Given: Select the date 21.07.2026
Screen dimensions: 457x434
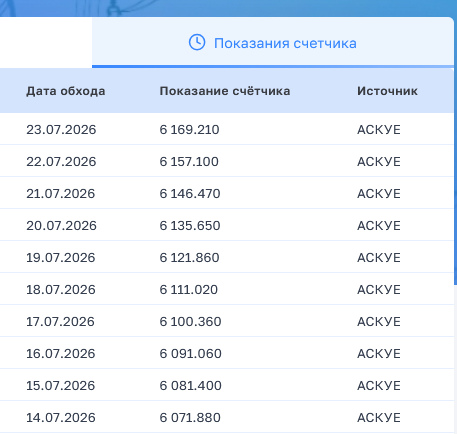Looking at the screenshot, I should pyautogui.click(x=61, y=194).
